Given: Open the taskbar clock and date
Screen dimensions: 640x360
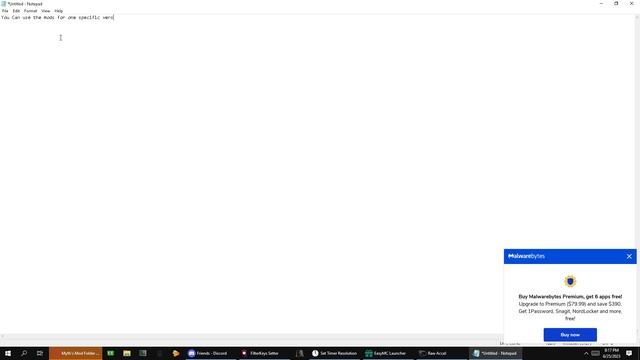Looking at the screenshot, I should [x=611, y=353].
